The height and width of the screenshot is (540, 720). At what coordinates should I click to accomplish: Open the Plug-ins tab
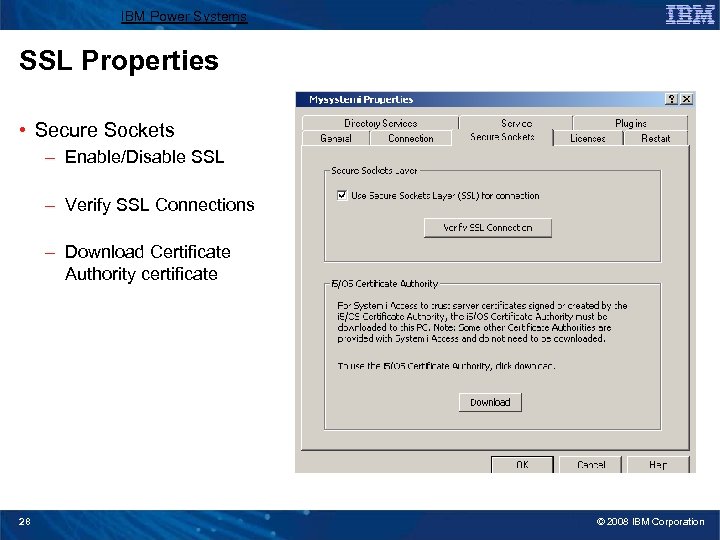pyautogui.click(x=630, y=123)
